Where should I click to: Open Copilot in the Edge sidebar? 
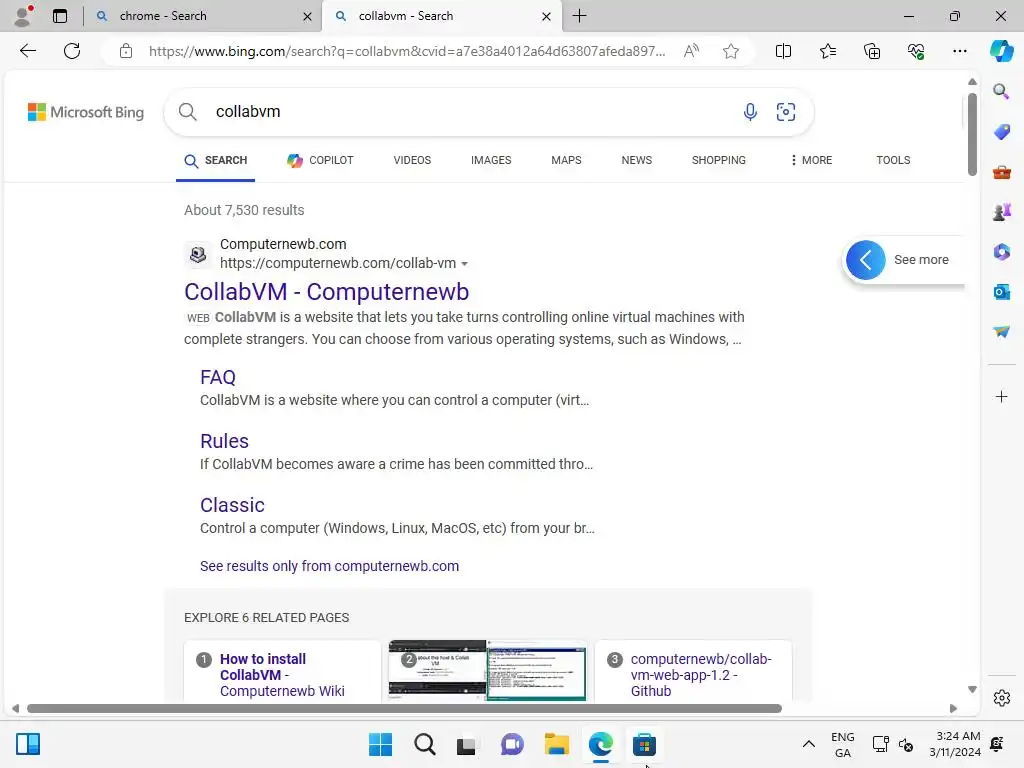1001,51
